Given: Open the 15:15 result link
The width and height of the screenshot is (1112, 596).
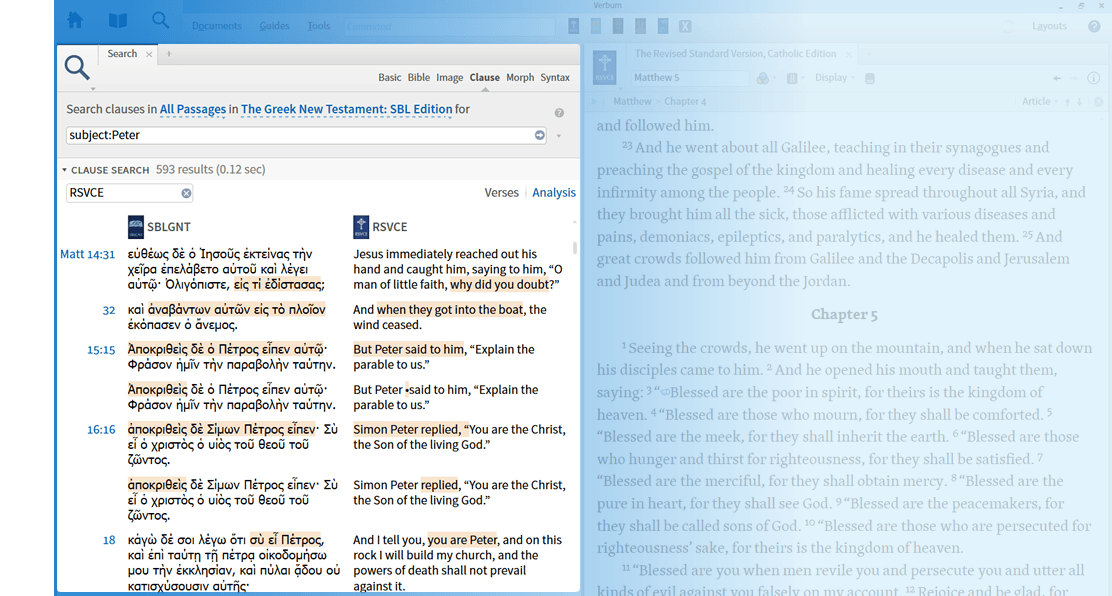Looking at the screenshot, I should pyautogui.click(x=101, y=350).
